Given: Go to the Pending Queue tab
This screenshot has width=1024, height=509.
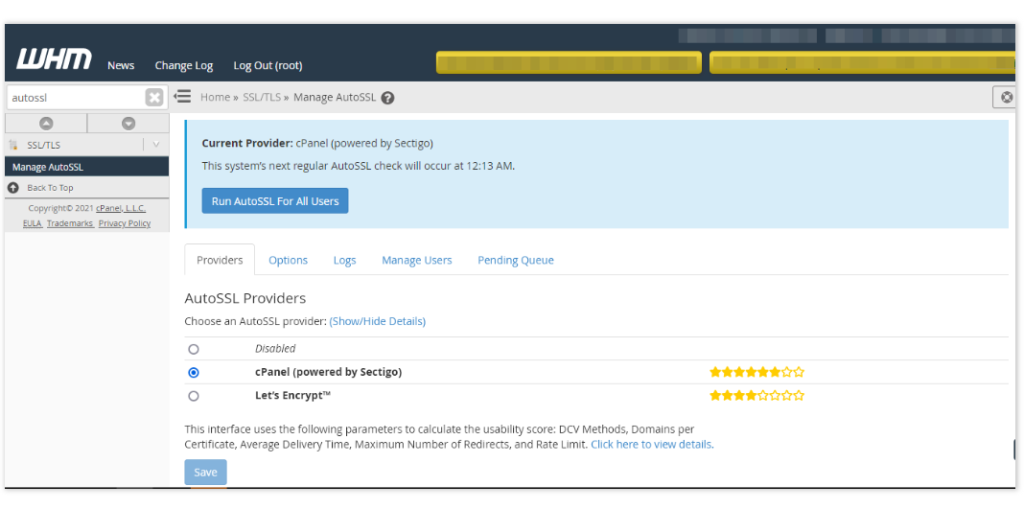Looking at the screenshot, I should [515, 260].
